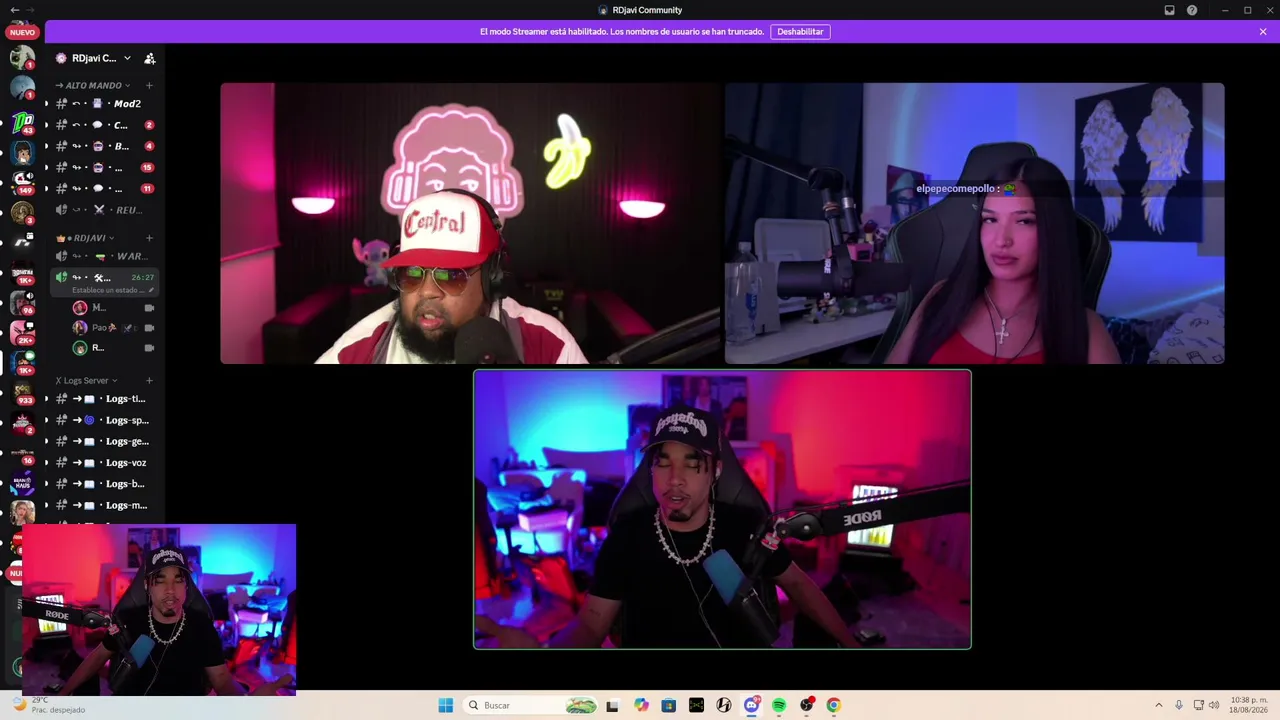Open the server with 96 mentions

(22, 302)
